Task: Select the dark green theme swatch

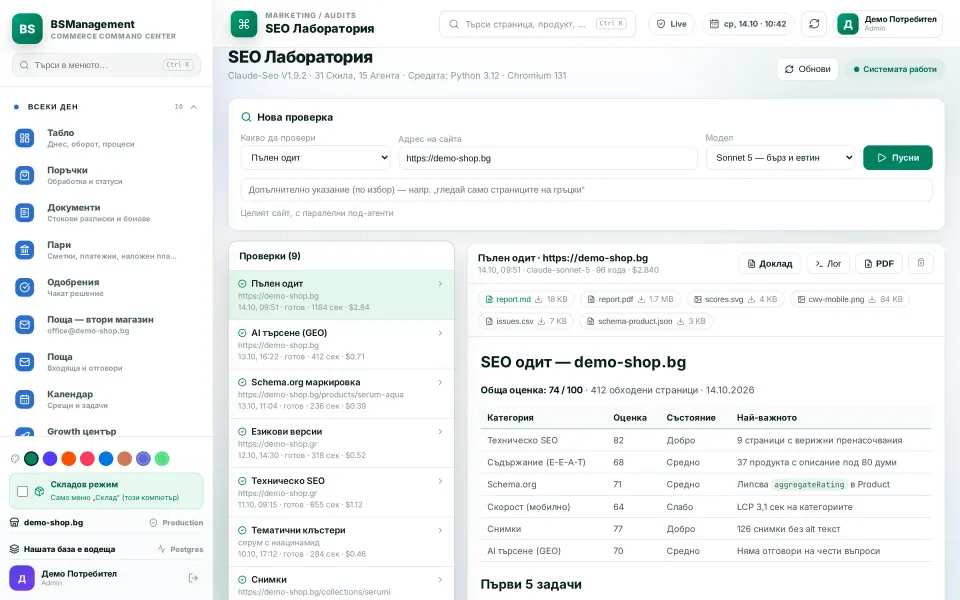Action: 31,459
